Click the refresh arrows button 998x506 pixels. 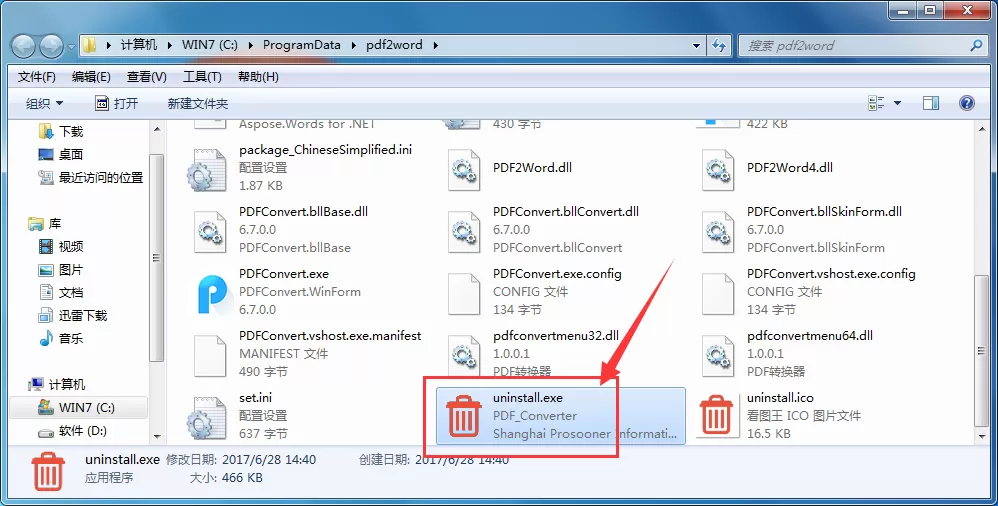click(x=719, y=46)
